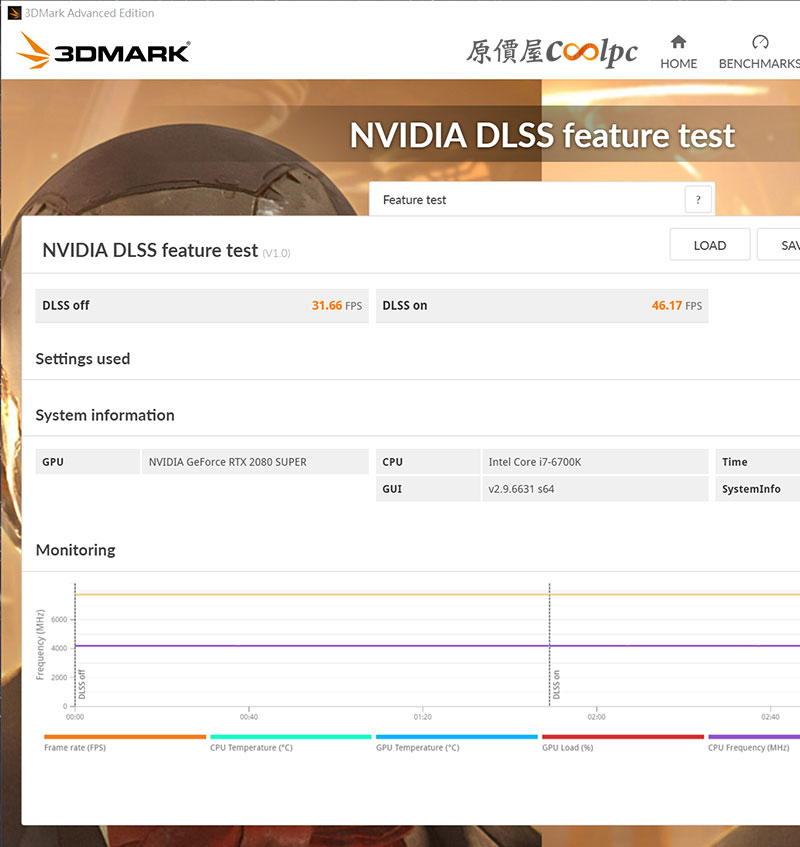This screenshot has width=800, height=847.
Task: Toggle GPU Temperature legend series
Action: point(456,743)
